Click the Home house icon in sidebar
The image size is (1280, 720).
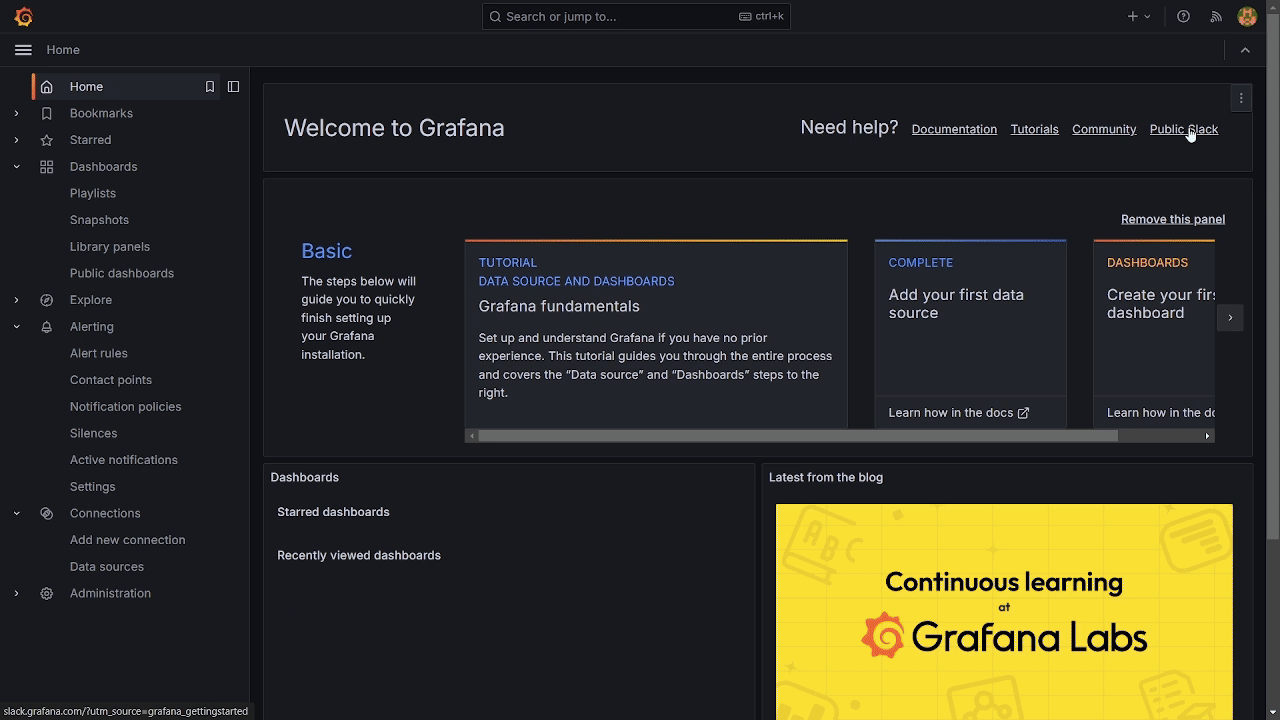pos(47,87)
